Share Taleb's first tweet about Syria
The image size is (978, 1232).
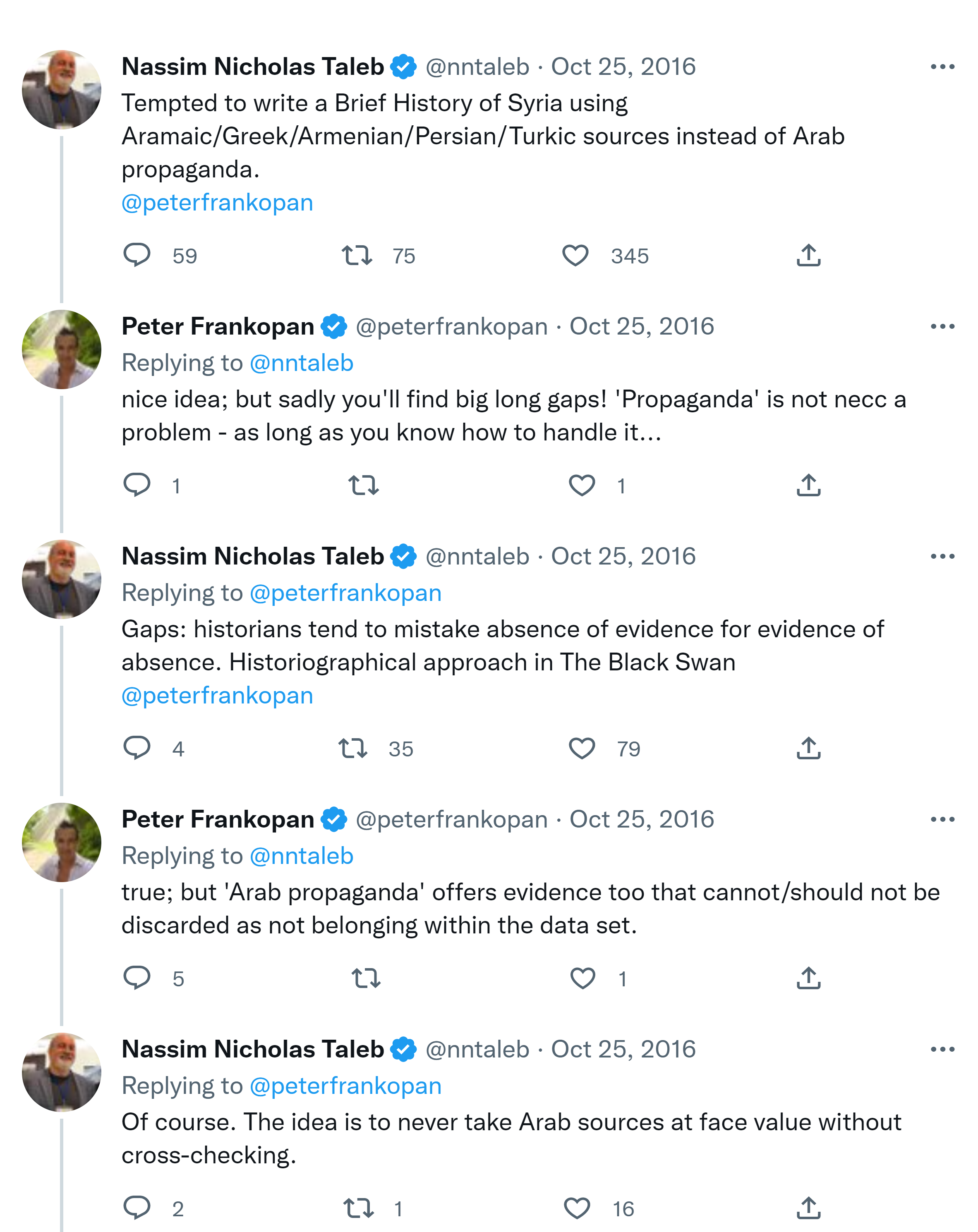[808, 255]
